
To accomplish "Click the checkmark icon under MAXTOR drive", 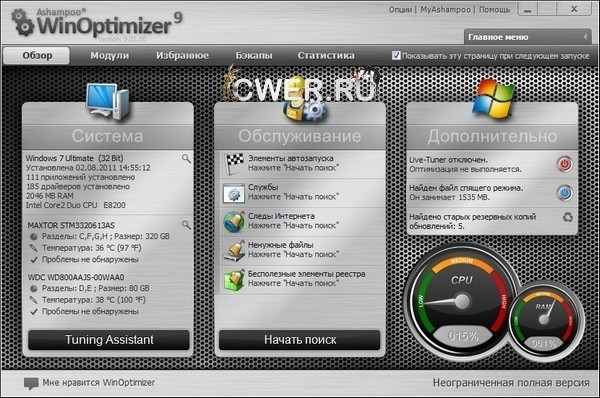I will click(x=34, y=260).
